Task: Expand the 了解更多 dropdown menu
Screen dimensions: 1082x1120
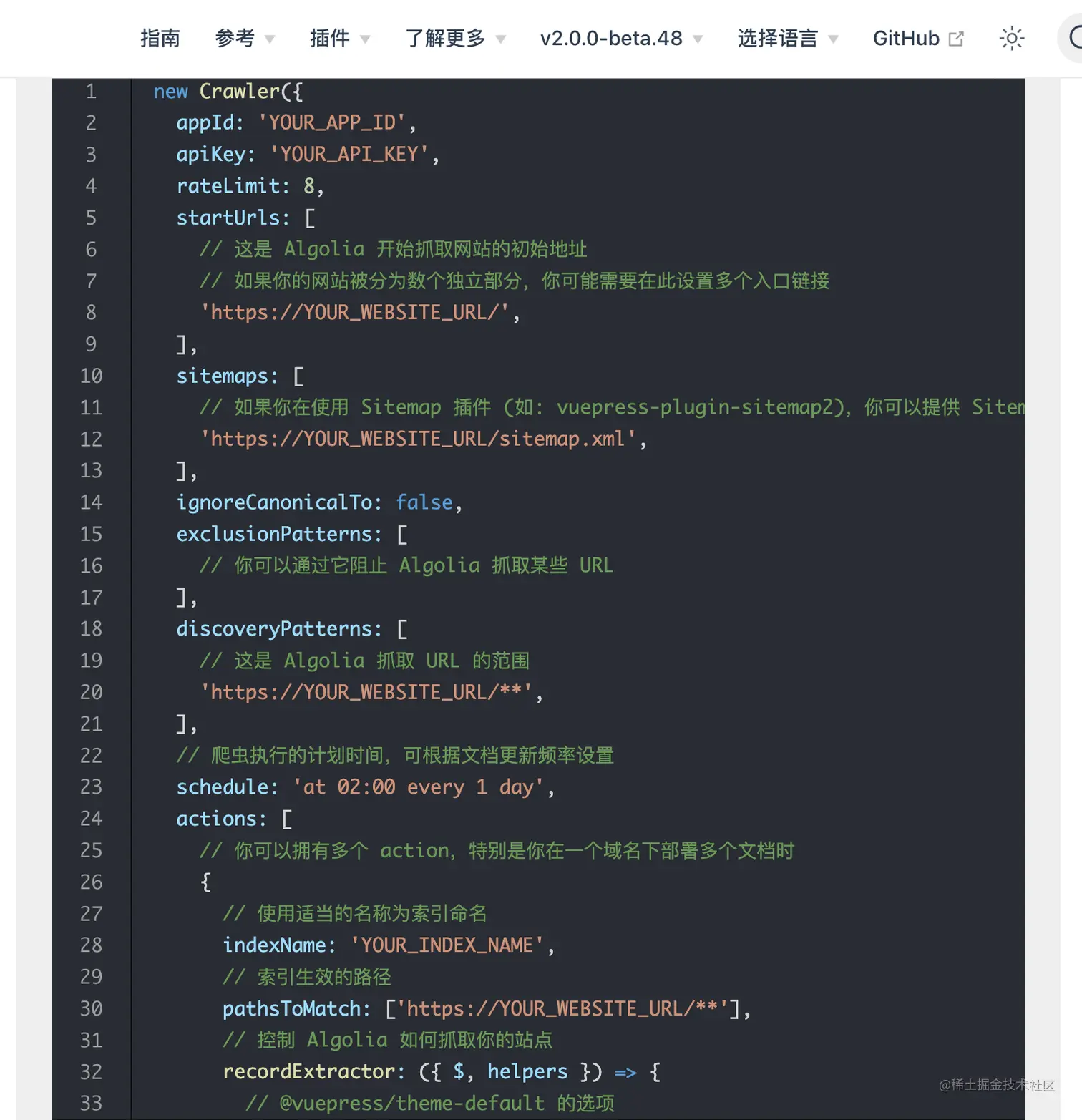Action: pos(456,38)
